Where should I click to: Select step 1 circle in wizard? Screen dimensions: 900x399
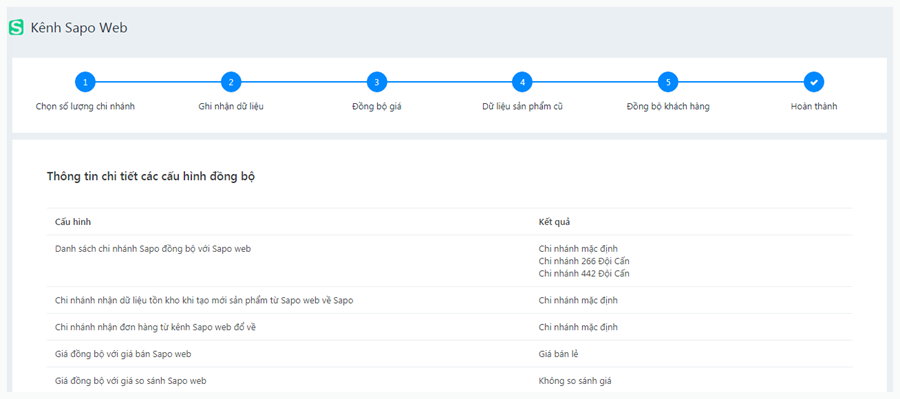tap(85, 82)
